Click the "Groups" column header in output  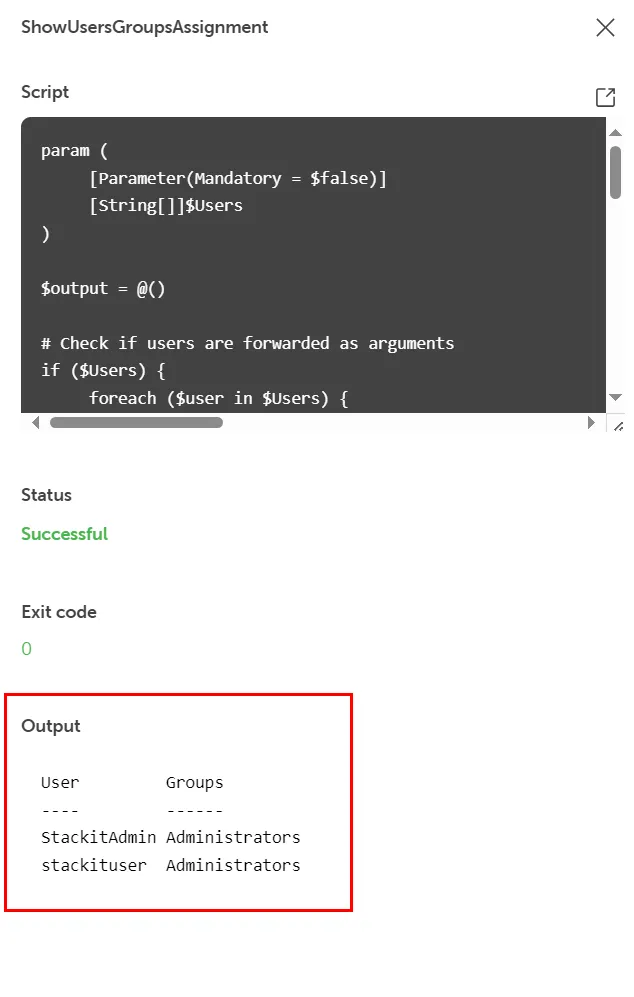coord(195,782)
